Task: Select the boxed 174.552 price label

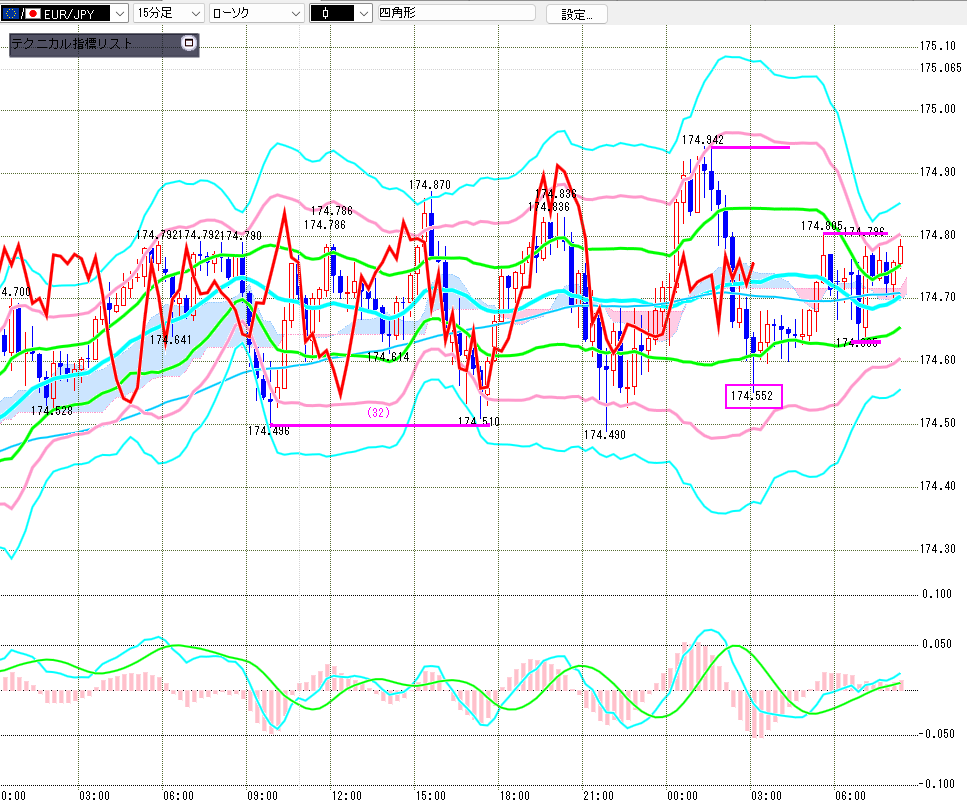Action: point(753,396)
